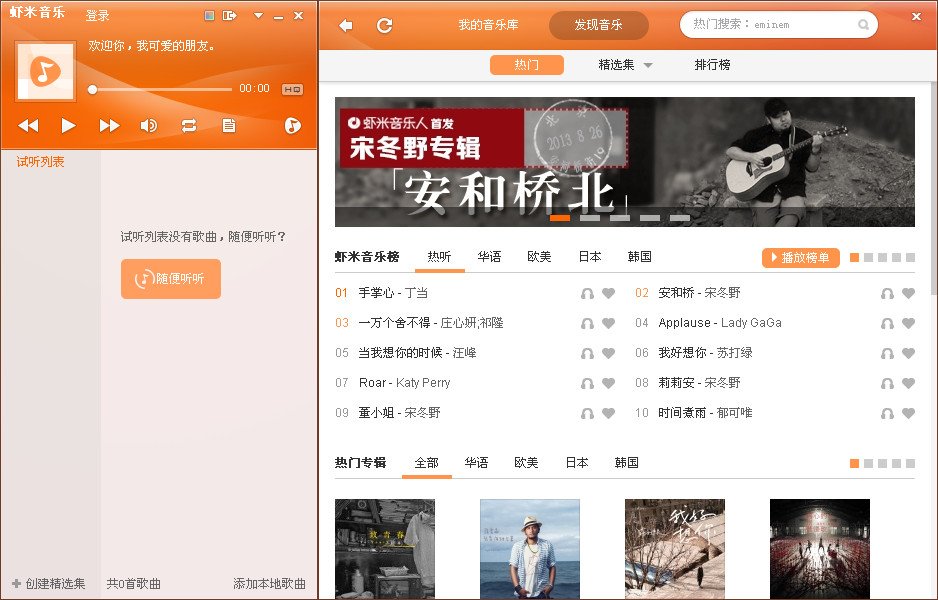Switch to 我的音乐库 tab
Screen dimensions: 938x600
(488, 25)
